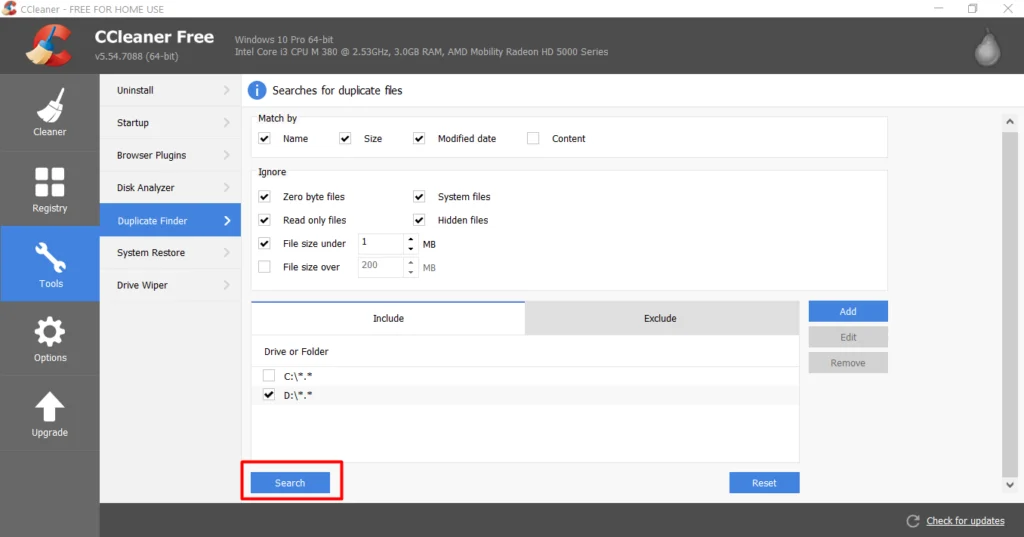Open Check for updates link
The image size is (1024, 537).
tap(965, 521)
